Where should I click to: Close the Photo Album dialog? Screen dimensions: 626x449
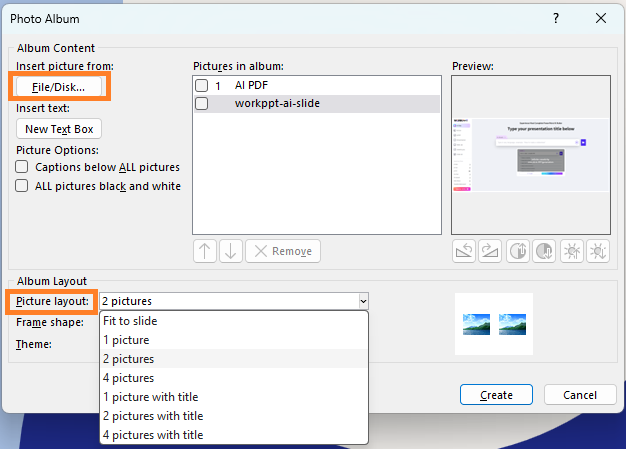[x=601, y=18]
